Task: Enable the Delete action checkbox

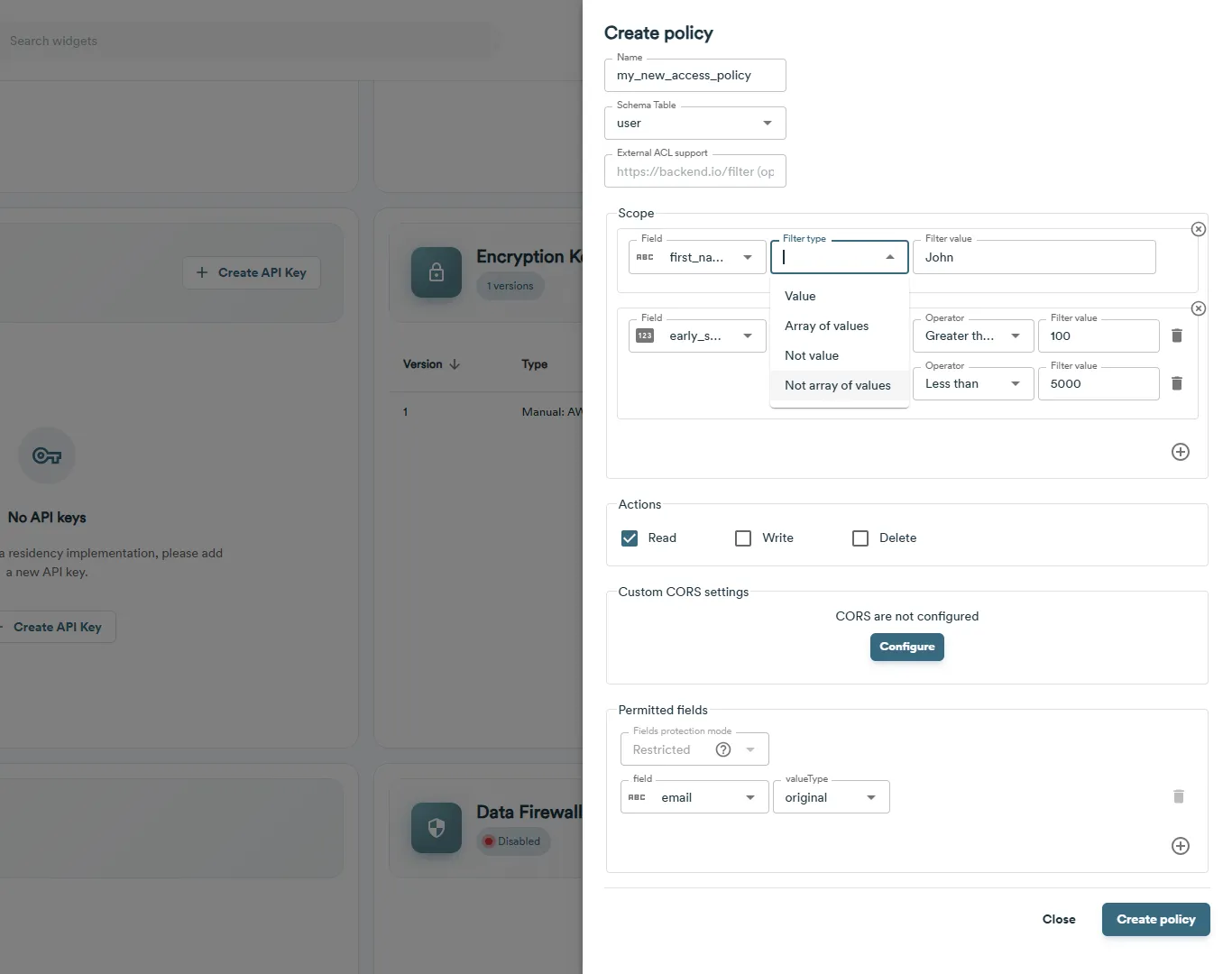Action: (x=860, y=538)
